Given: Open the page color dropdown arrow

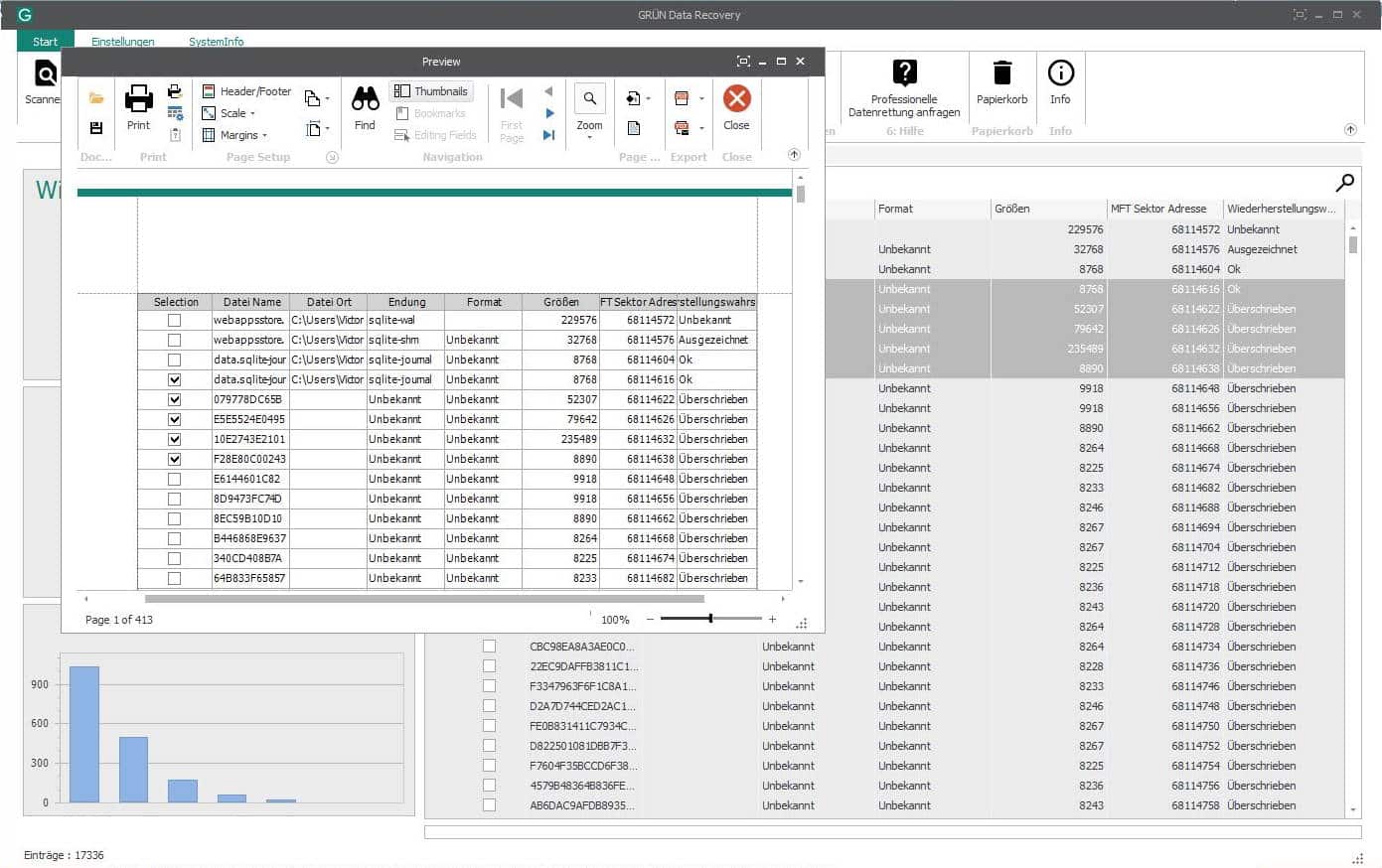Looking at the screenshot, I should tap(648, 99).
